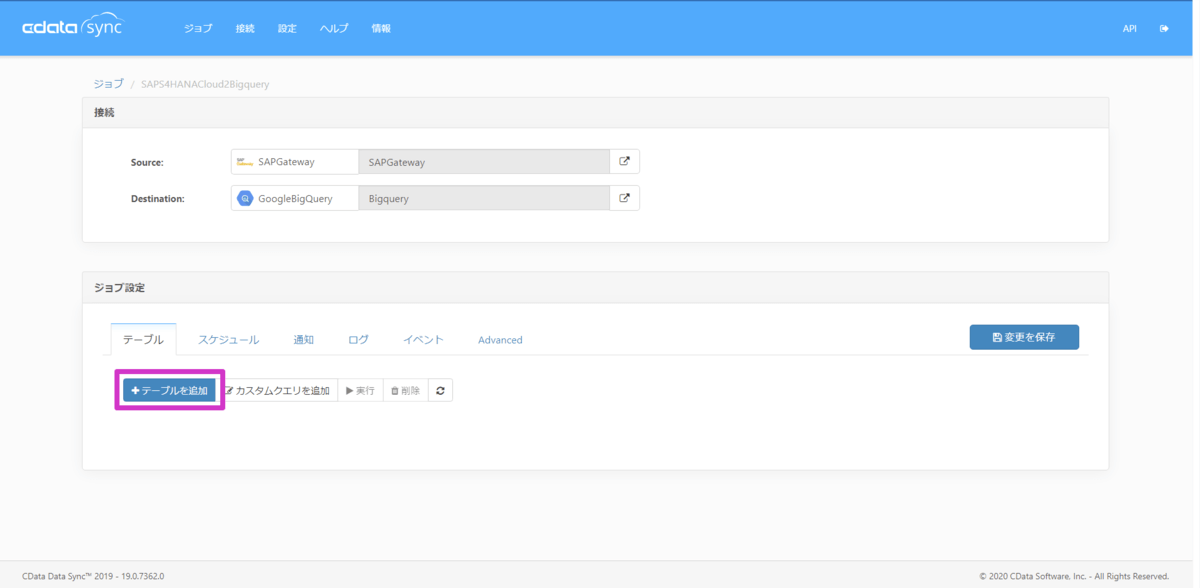Click the API link in header
1200x588 pixels.
click(x=1129, y=29)
